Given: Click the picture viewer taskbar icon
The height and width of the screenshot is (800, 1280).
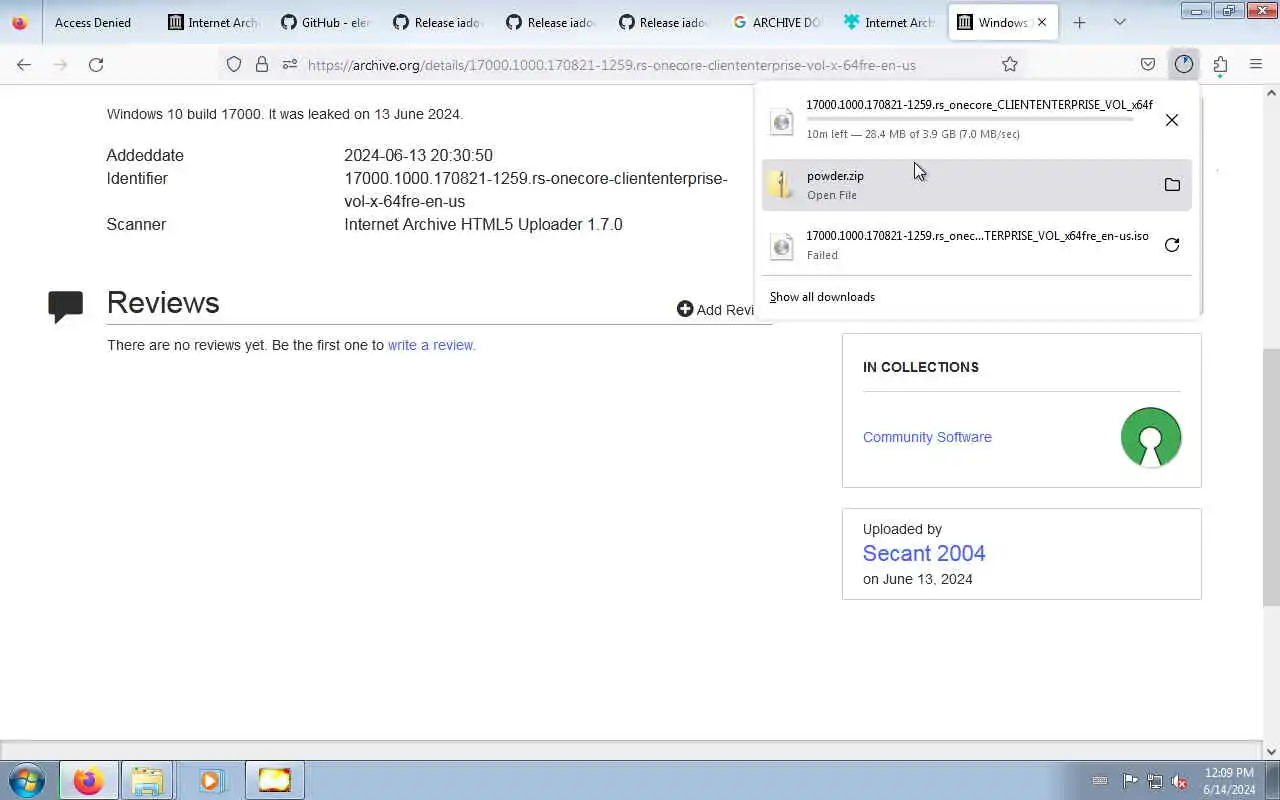Looking at the screenshot, I should click(x=275, y=780).
